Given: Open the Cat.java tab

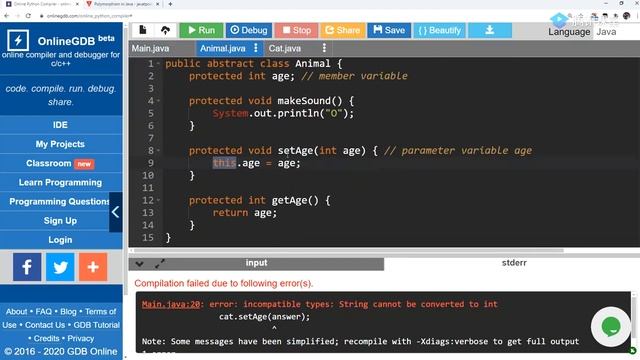Looking at the screenshot, I should point(284,48).
